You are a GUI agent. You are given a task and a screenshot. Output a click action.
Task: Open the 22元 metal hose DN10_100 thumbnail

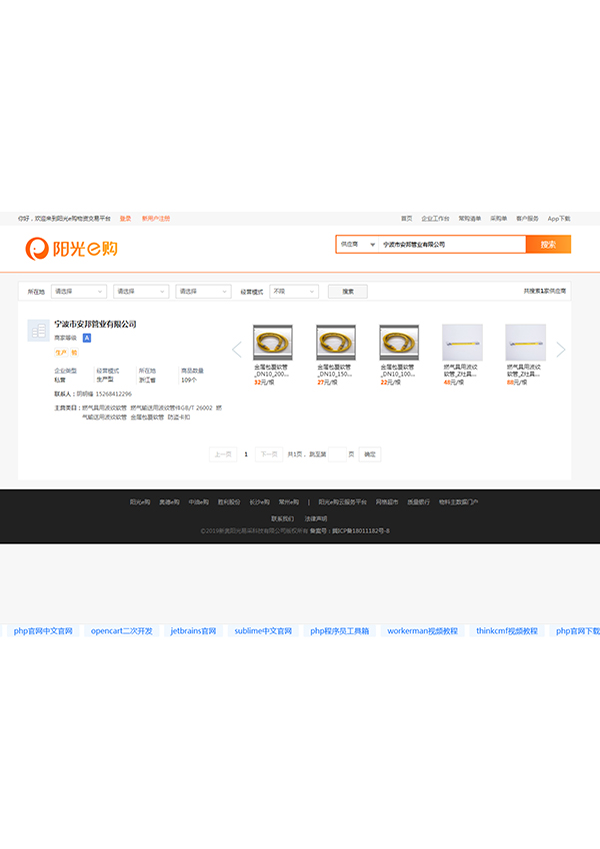tap(399, 343)
